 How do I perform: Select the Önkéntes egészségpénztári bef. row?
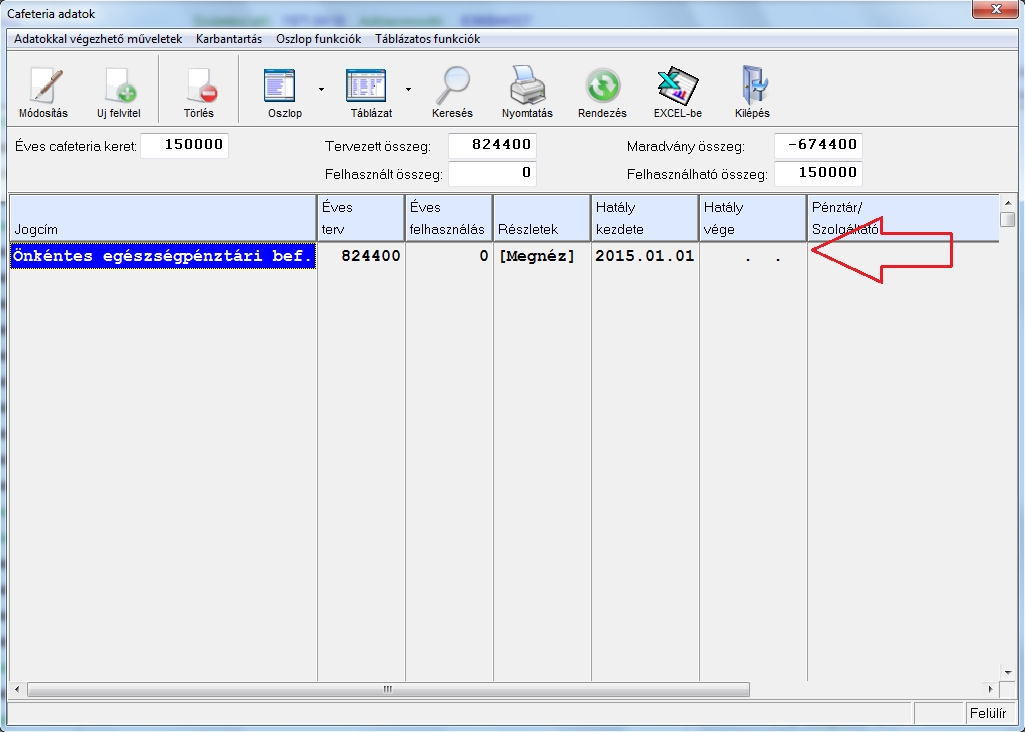162,256
